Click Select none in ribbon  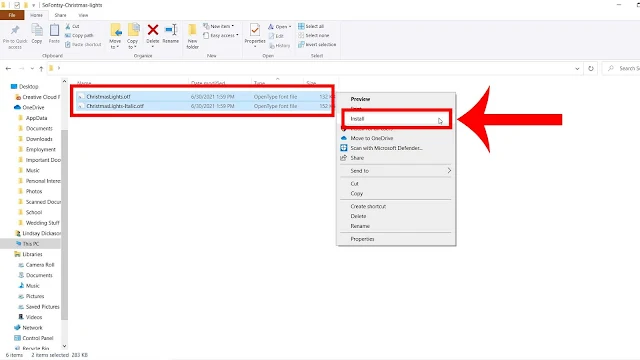(313, 36)
